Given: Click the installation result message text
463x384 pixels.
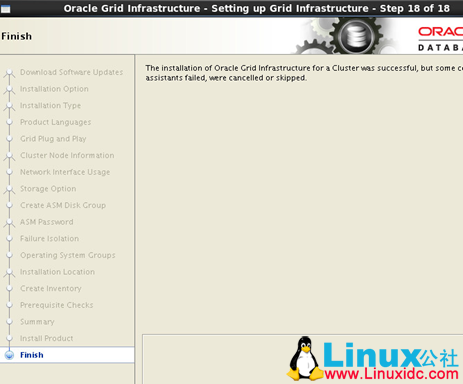Looking at the screenshot, I should pyautogui.click(x=304, y=73).
